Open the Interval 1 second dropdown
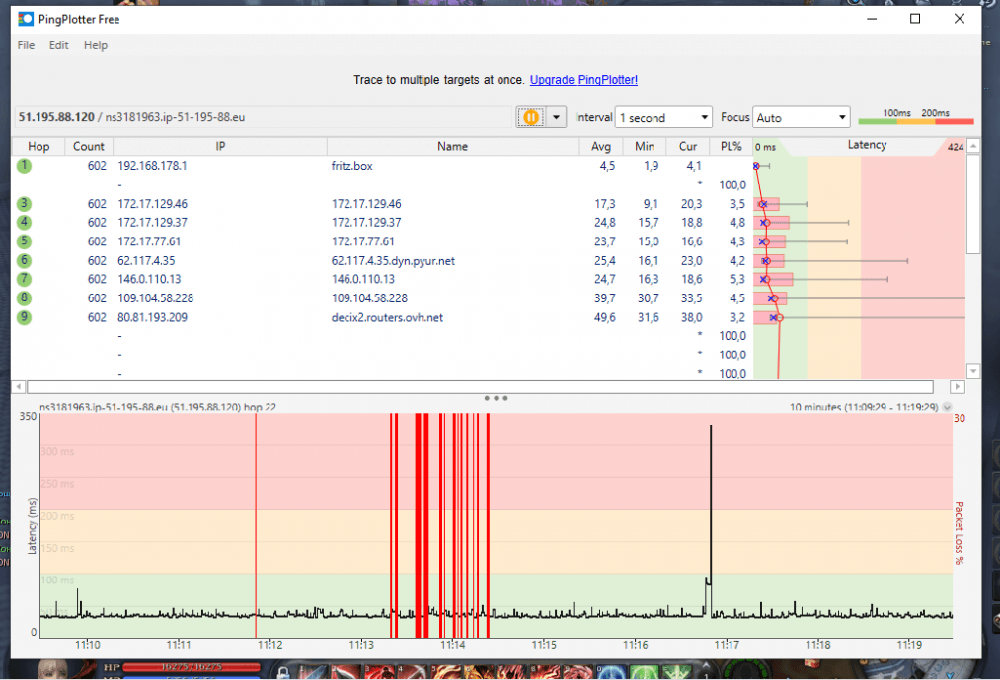 click(x=663, y=117)
